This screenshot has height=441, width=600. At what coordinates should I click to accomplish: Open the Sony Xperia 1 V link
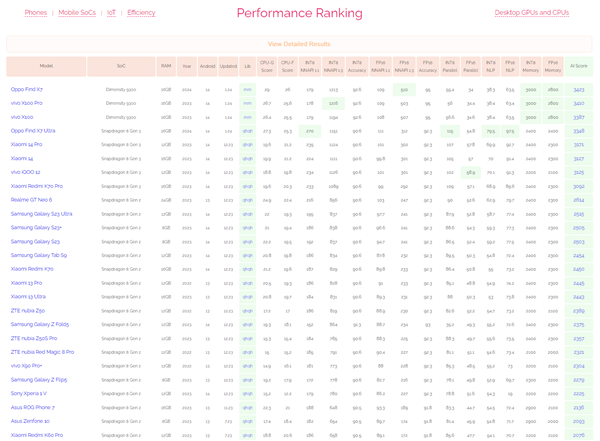[x=29, y=393]
